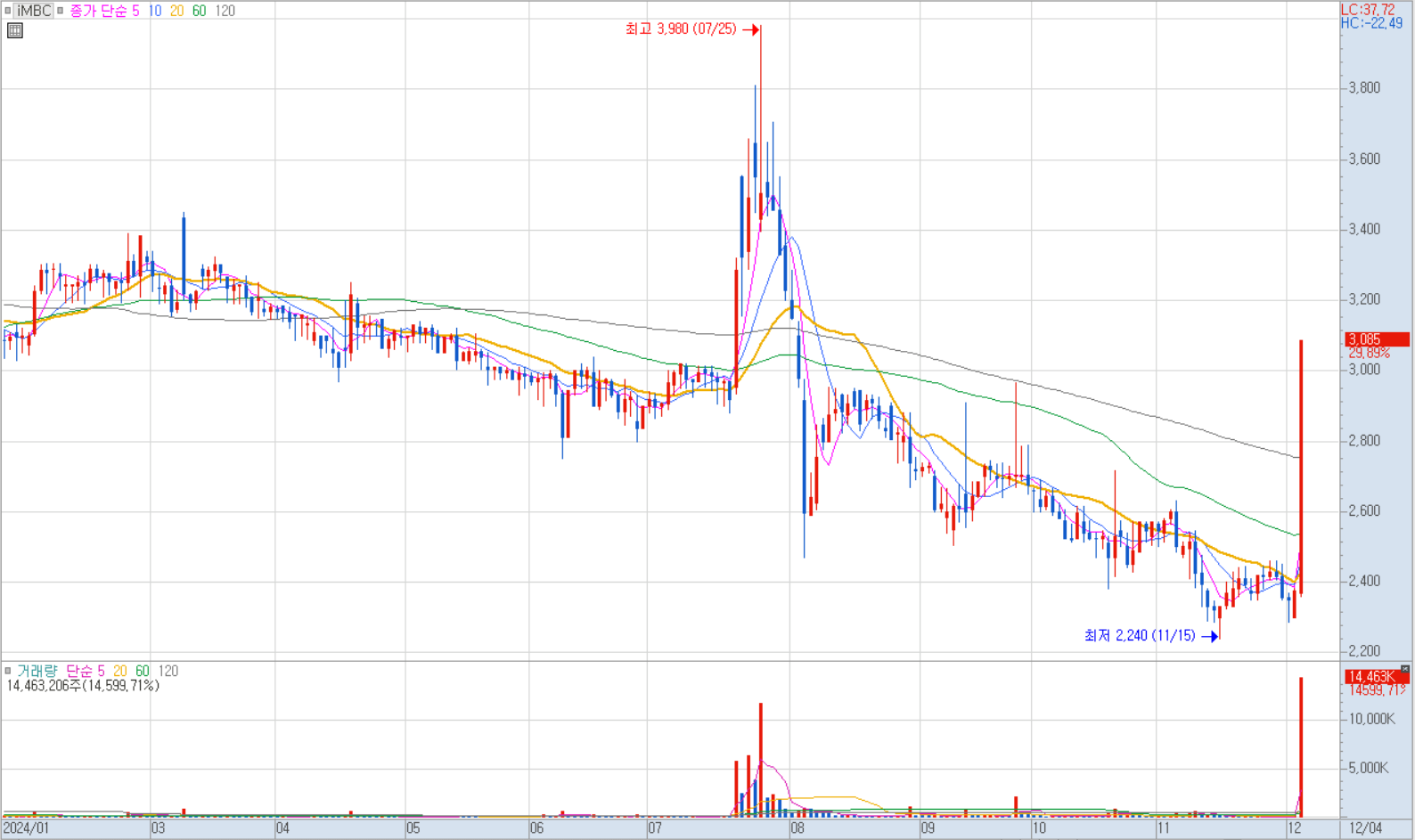Click the 3,200 price axis label
Viewport: 1415px width, 840px height.
coord(1364,299)
